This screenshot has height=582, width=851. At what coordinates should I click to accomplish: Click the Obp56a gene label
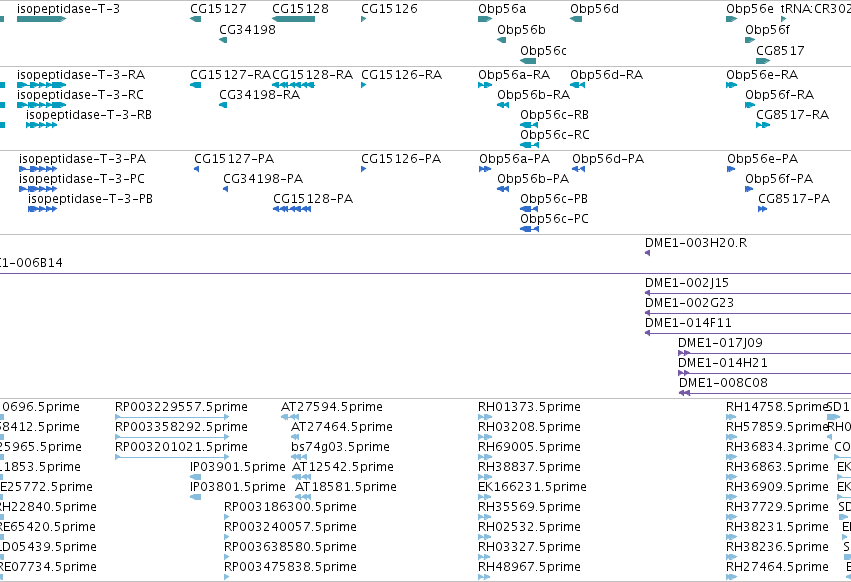(x=502, y=9)
